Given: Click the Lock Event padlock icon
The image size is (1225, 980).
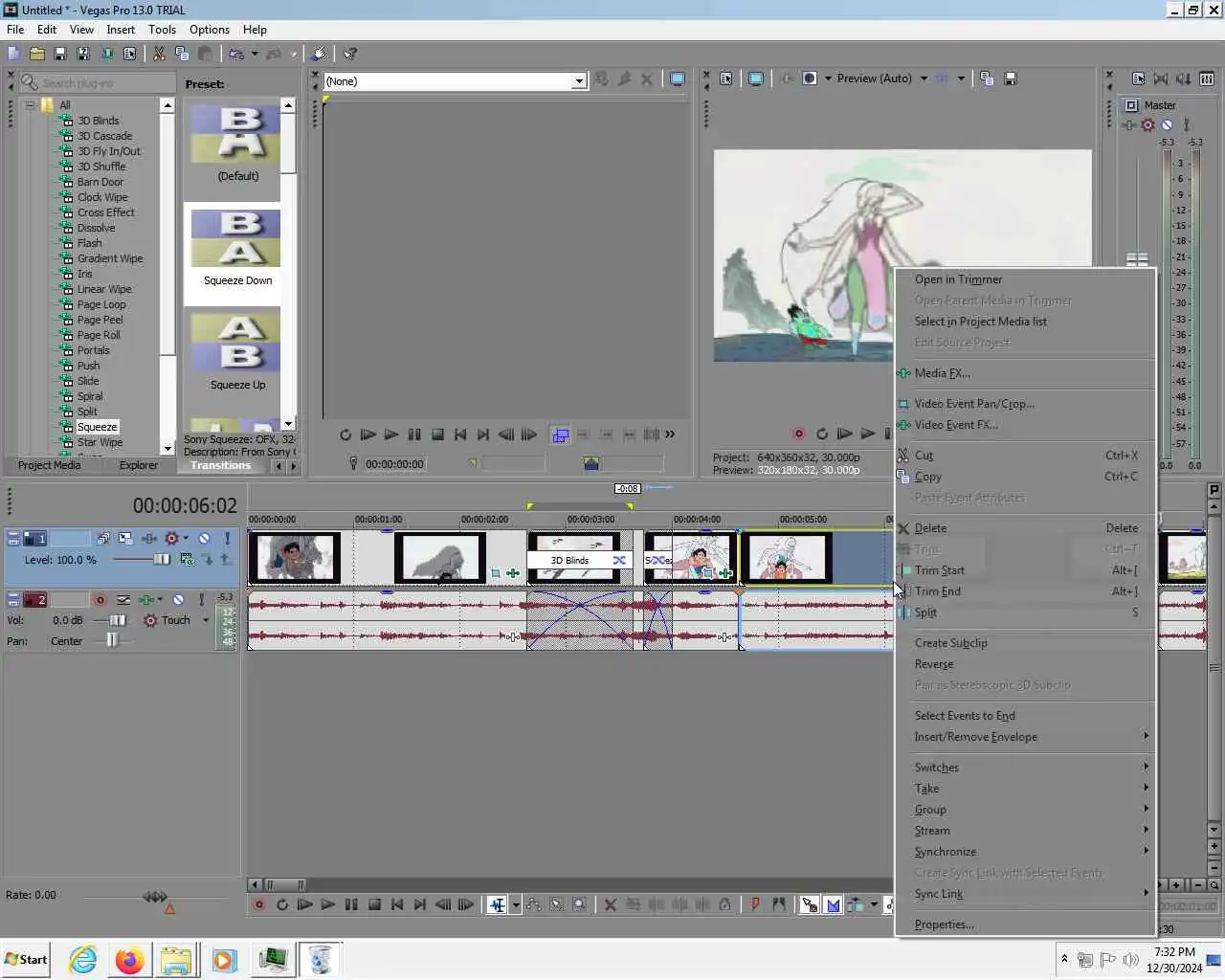Looking at the screenshot, I should (724, 904).
